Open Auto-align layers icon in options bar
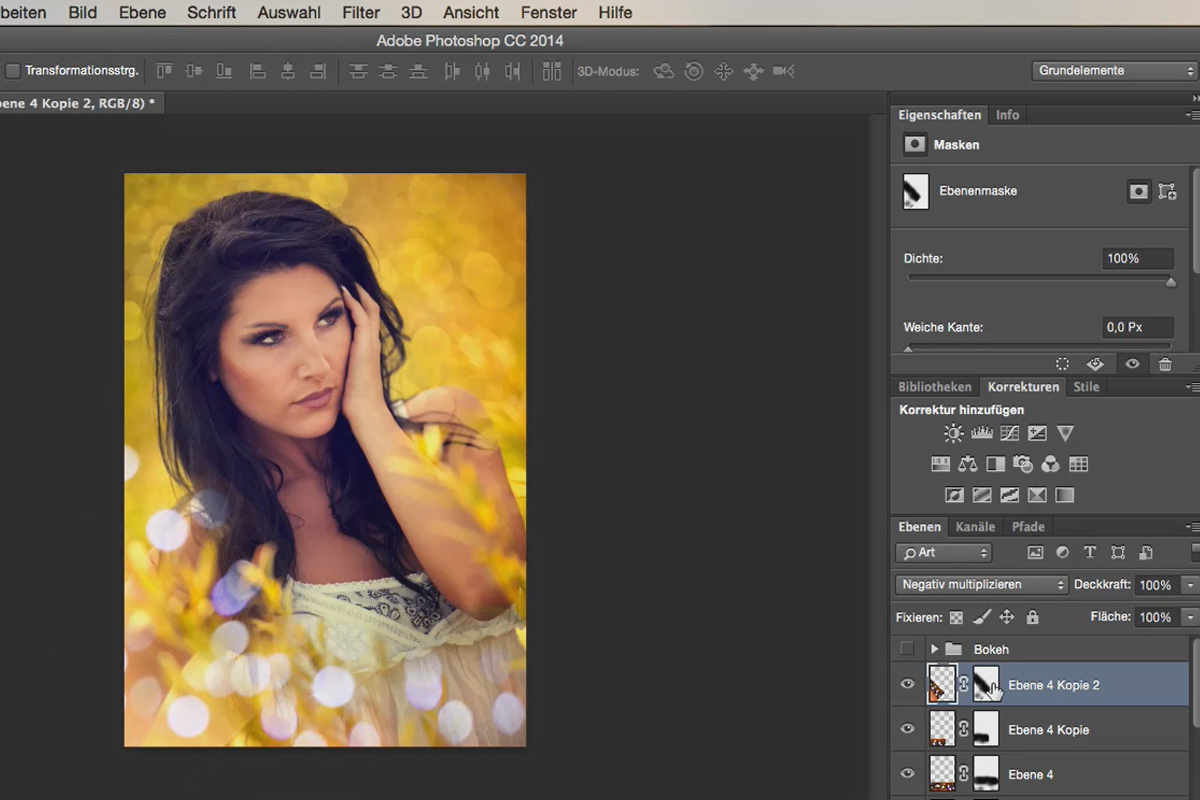 click(551, 71)
